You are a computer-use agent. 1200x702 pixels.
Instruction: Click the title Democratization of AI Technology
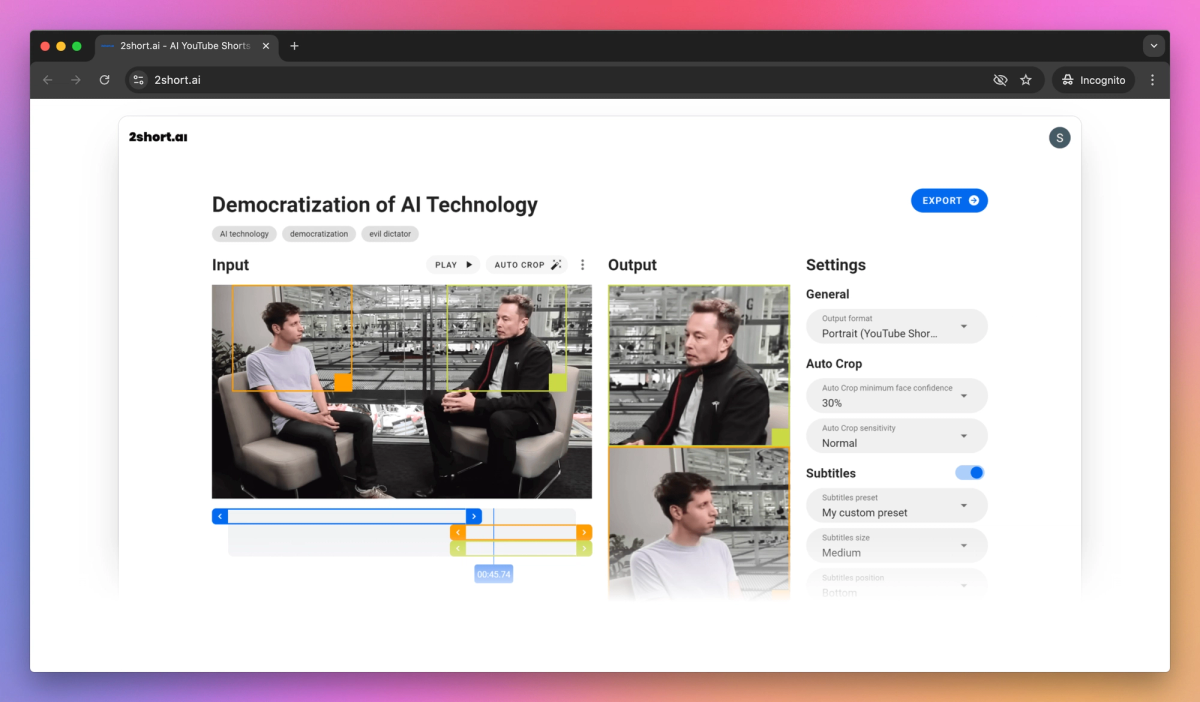[375, 205]
